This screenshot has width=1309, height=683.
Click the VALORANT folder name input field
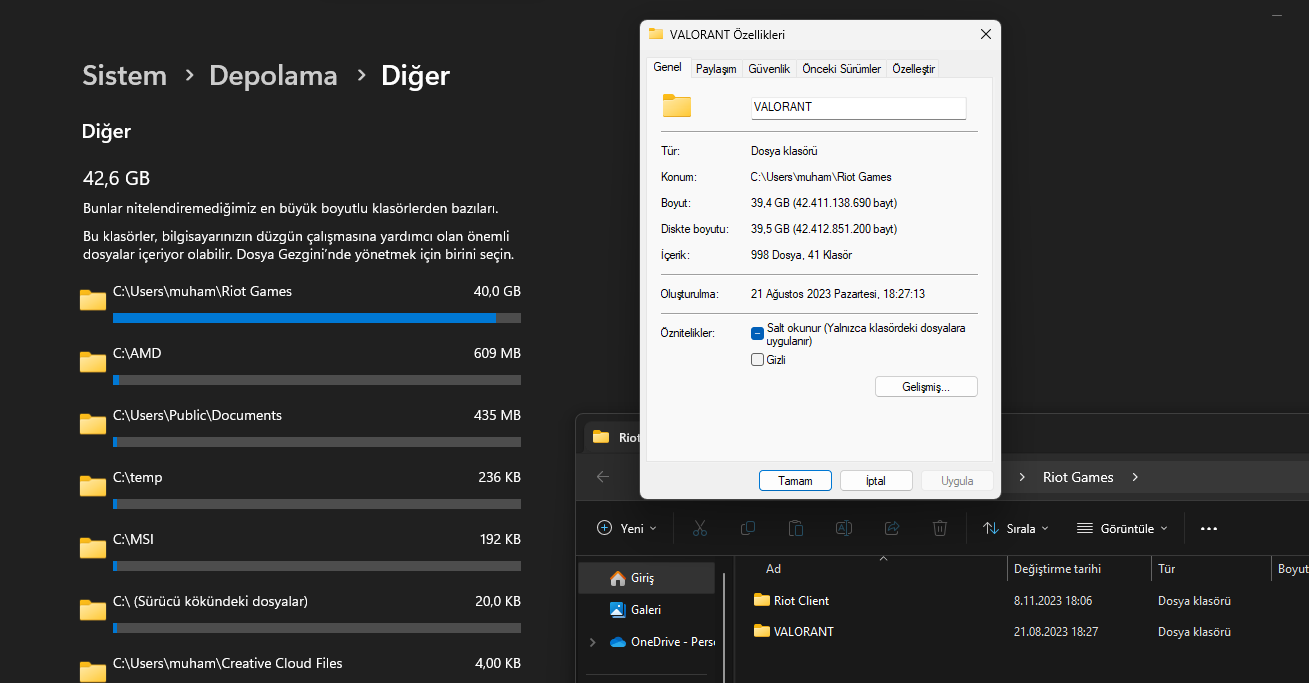click(x=859, y=107)
